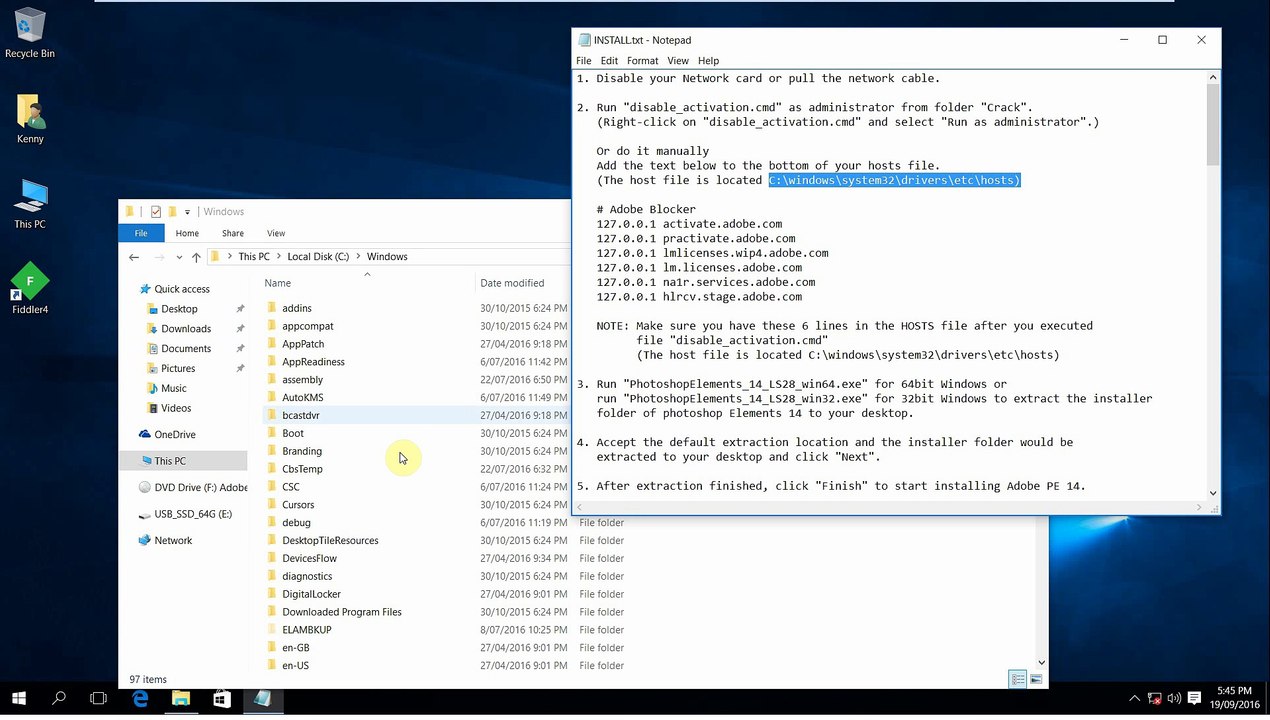Viewport: 1270px width, 720px height.
Task: Open the Kenny user folder on desktop
Action: coord(30,118)
